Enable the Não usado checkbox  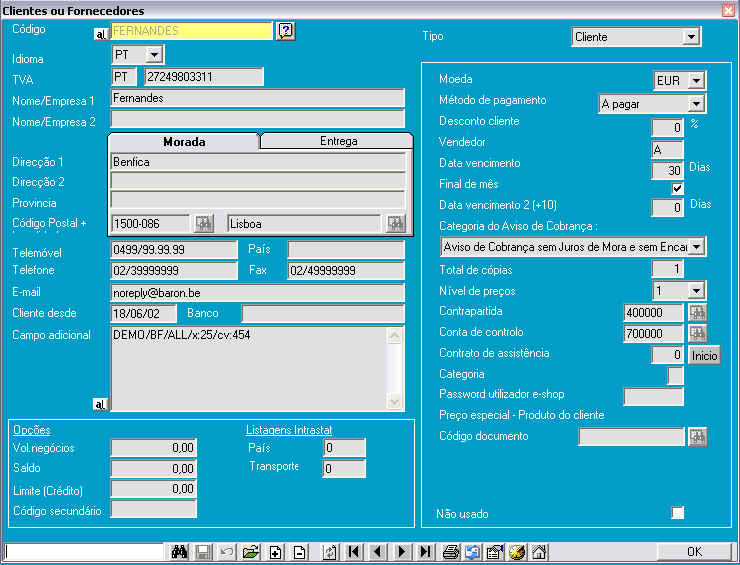[677, 513]
